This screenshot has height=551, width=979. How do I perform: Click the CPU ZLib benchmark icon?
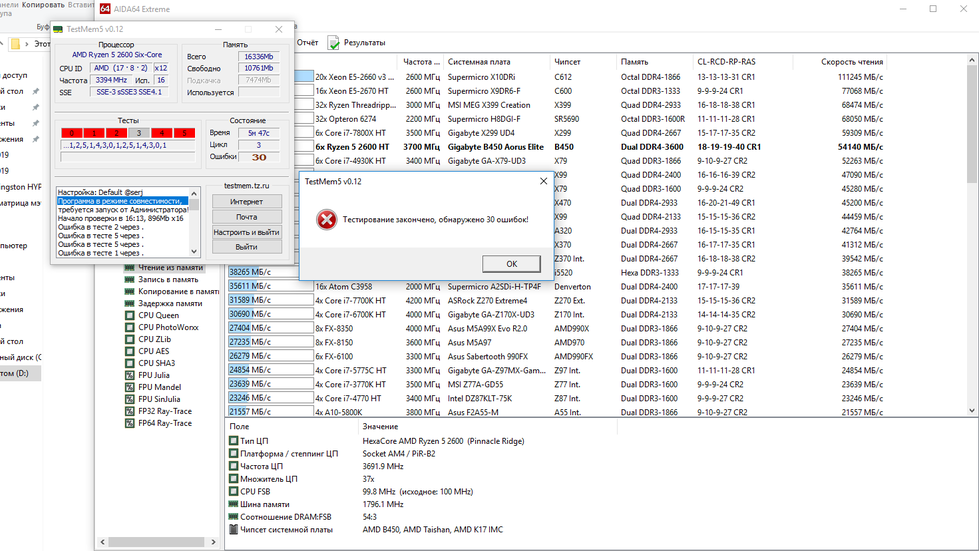click(129, 339)
